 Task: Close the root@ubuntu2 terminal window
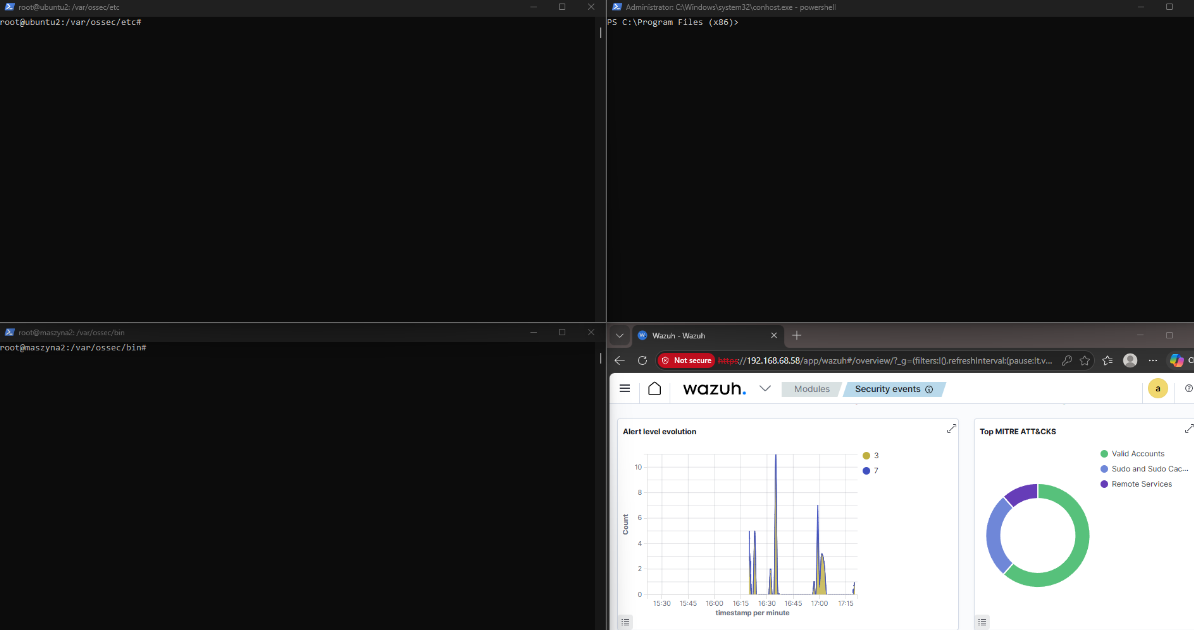tap(591, 7)
